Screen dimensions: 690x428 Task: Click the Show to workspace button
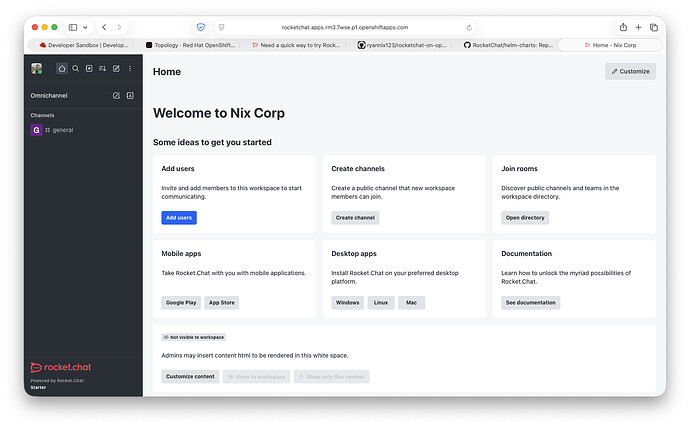(x=256, y=377)
